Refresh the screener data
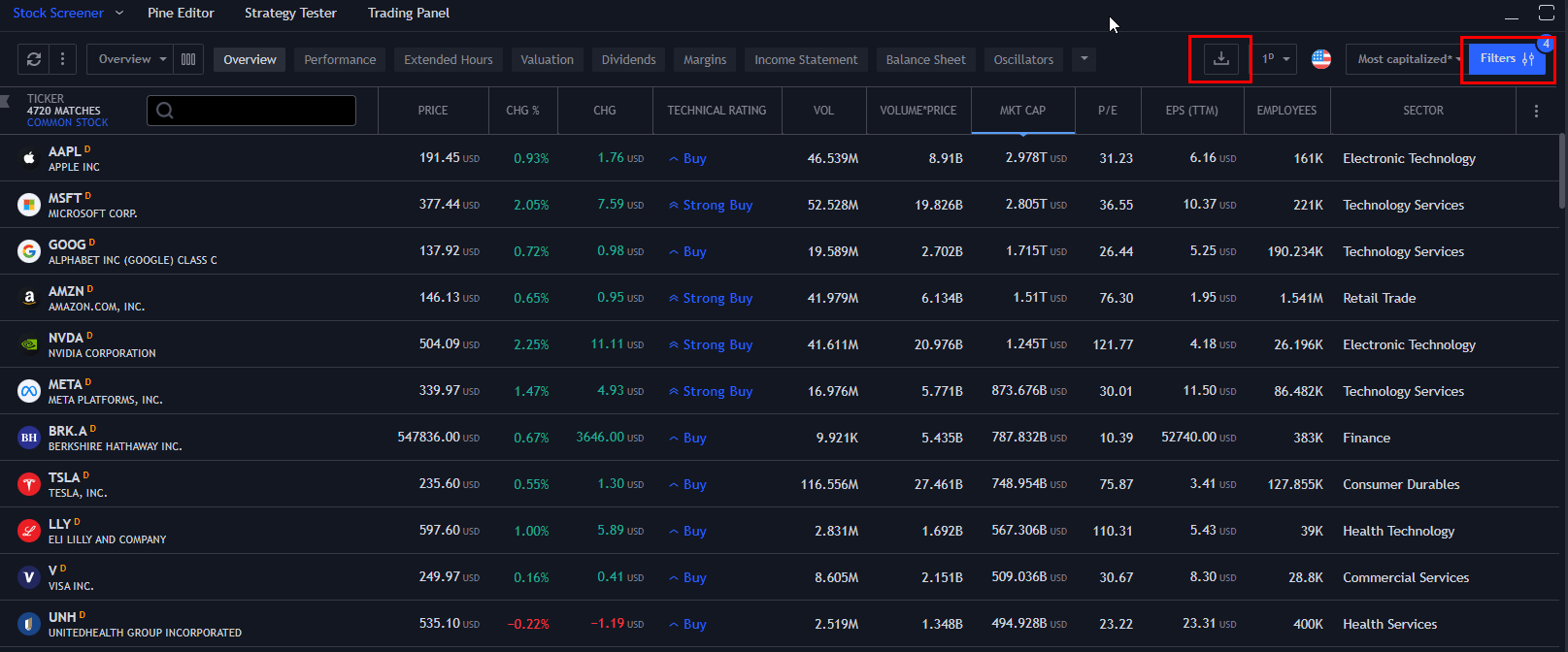Viewport: 1568px width, 652px height. (x=34, y=59)
